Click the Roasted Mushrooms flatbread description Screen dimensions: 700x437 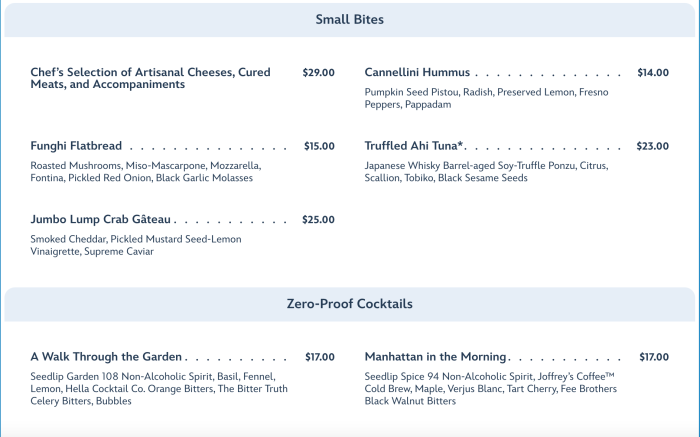(146, 172)
